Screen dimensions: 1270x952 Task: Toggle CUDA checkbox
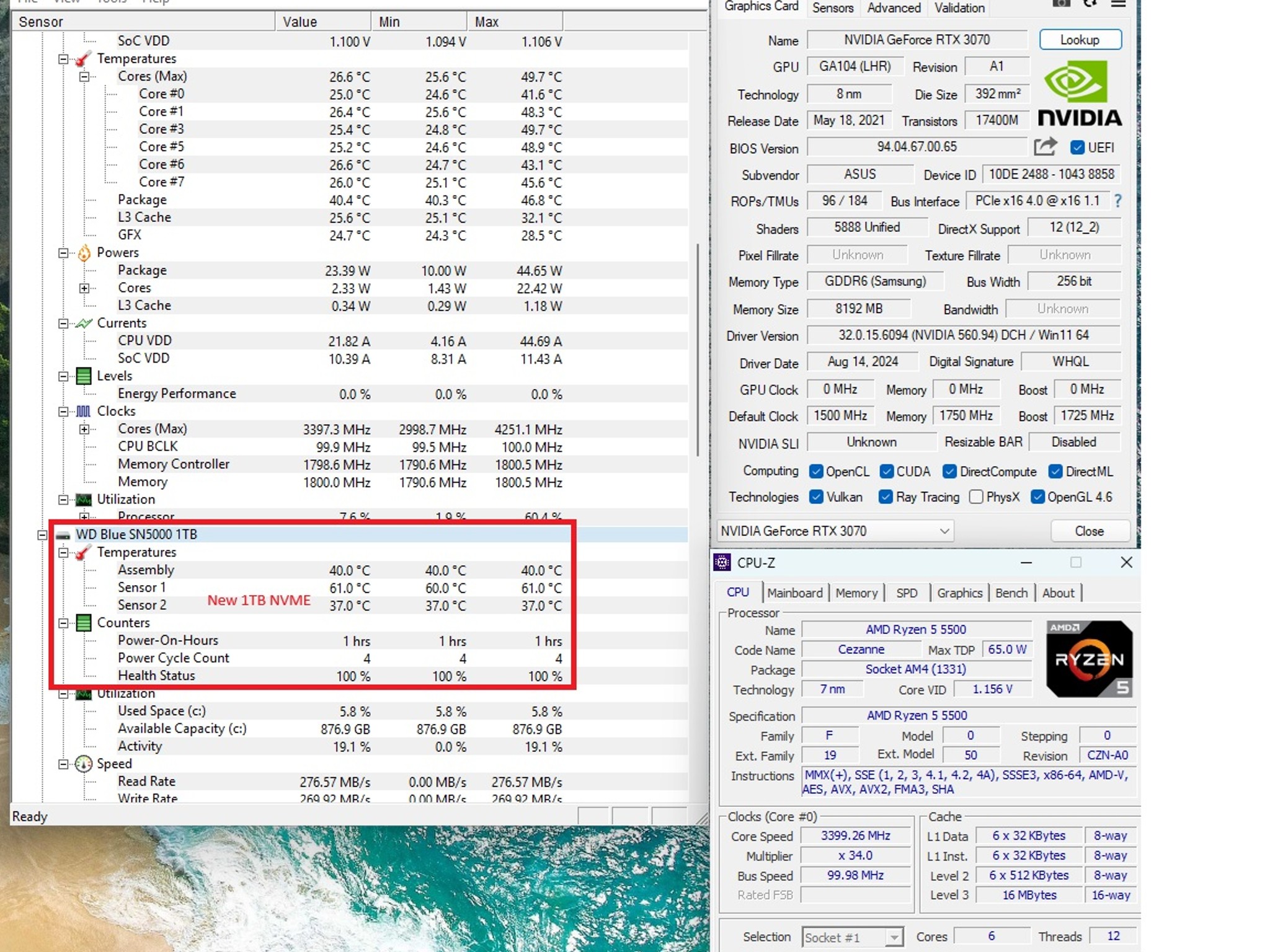[x=887, y=472]
